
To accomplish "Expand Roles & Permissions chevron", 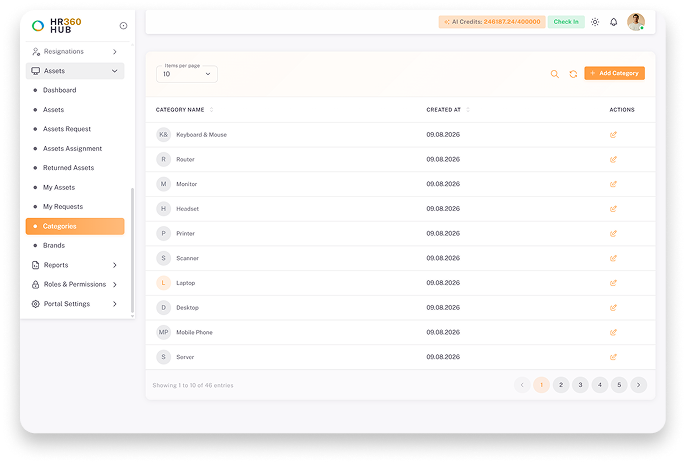I will [x=115, y=285].
